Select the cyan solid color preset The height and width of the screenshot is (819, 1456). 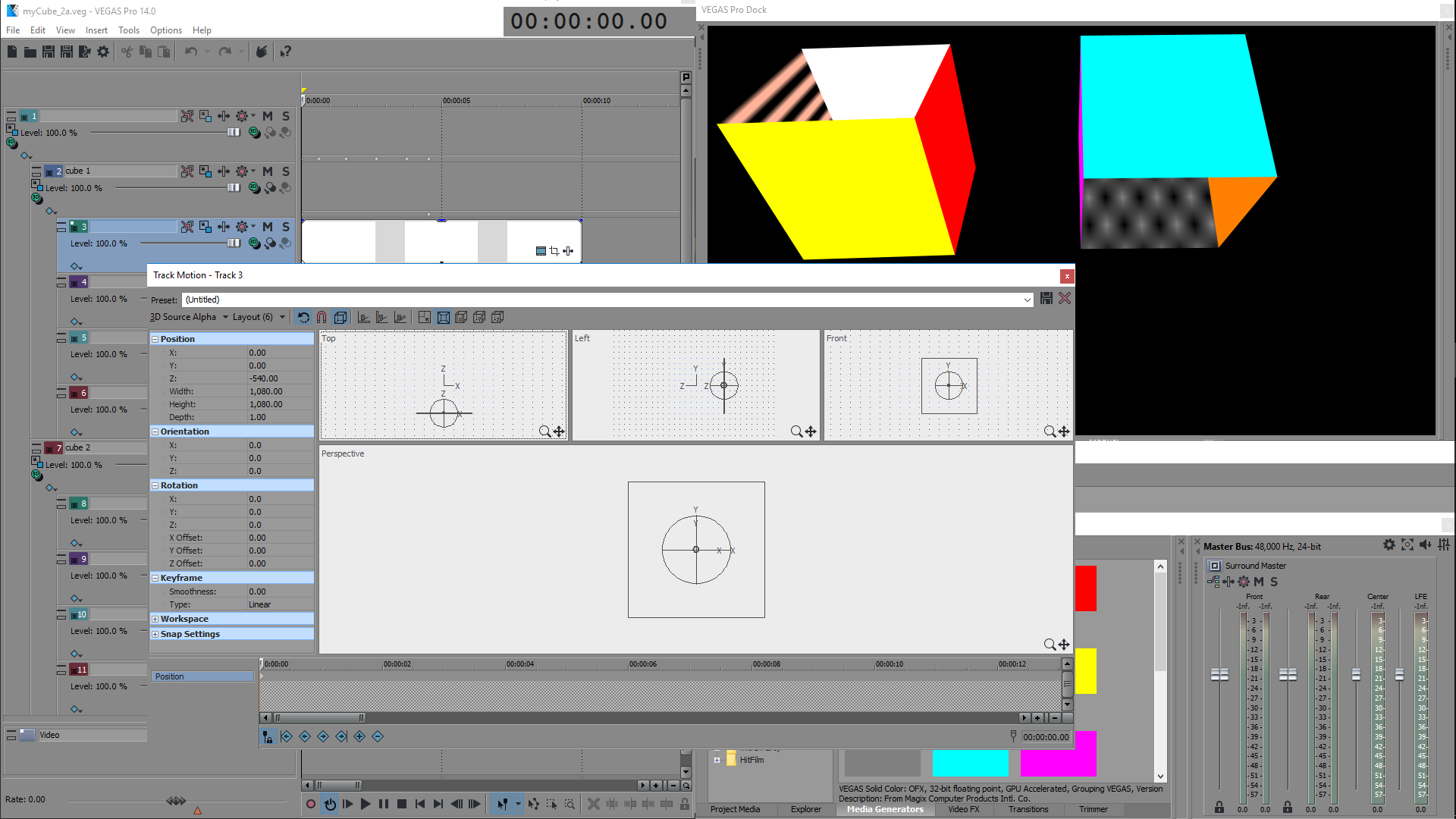coord(970,763)
